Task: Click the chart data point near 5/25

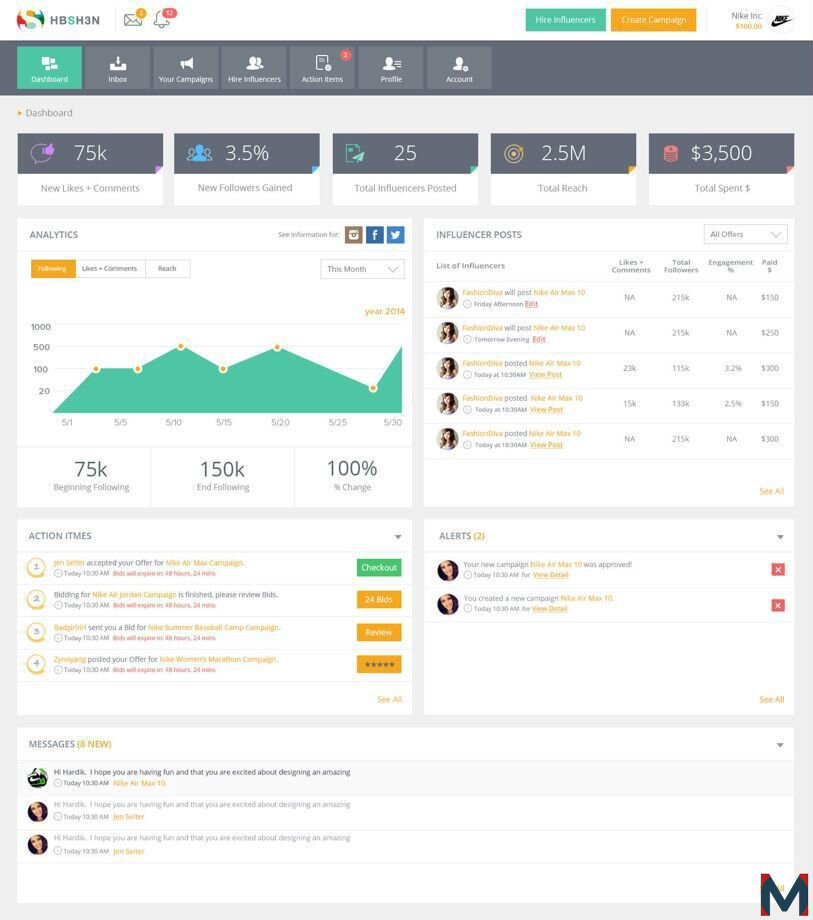Action: pos(373,388)
